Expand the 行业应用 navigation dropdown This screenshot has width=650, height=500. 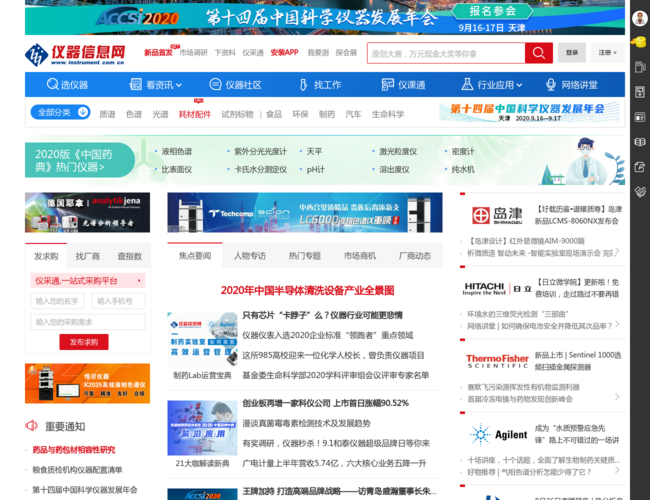[492, 85]
